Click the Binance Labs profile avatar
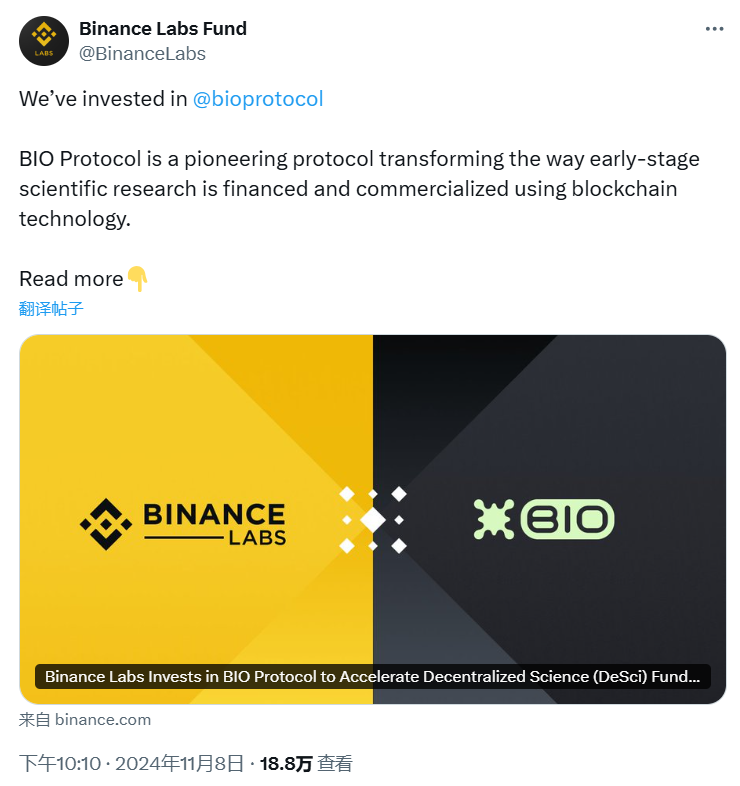The image size is (740, 786). pyautogui.click(x=44, y=41)
